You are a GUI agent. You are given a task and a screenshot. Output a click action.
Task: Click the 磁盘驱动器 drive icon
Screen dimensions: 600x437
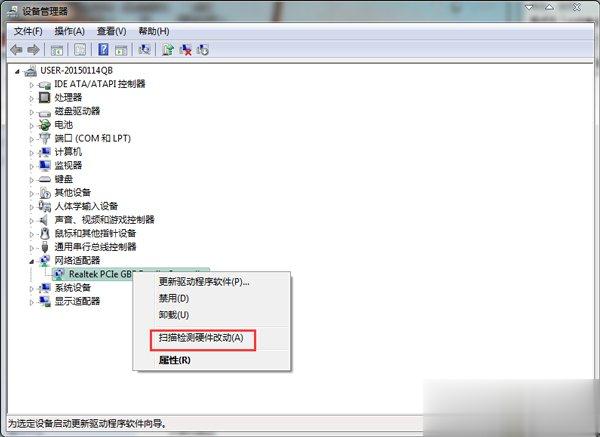point(45,113)
